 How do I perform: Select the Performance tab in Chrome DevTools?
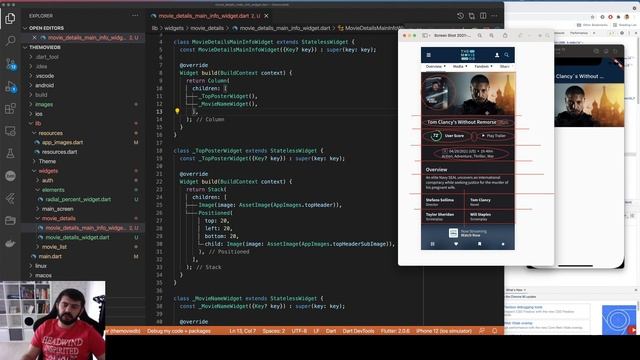tap(579, 33)
